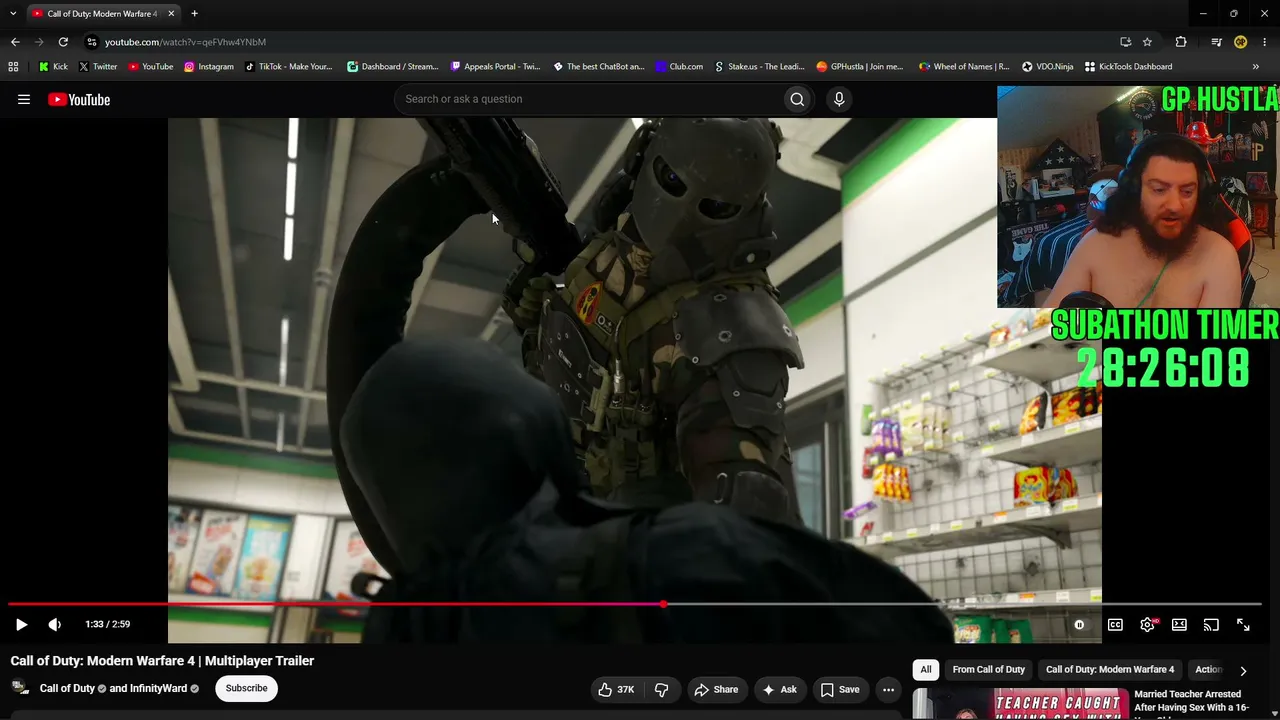The height and width of the screenshot is (720, 1280).
Task: Open the player settings gear
Action: click(1148, 625)
